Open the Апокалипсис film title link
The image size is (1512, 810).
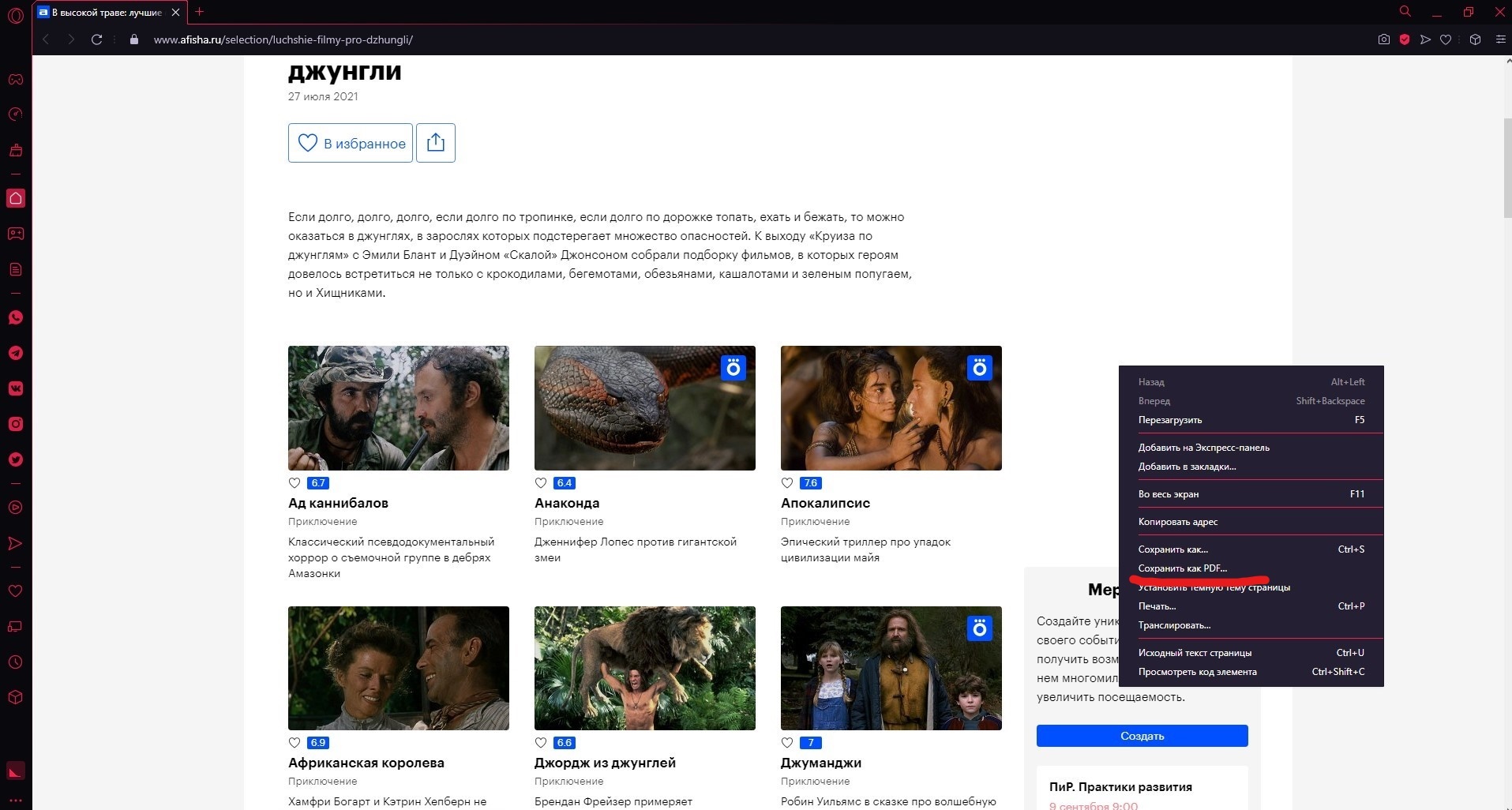(x=825, y=503)
